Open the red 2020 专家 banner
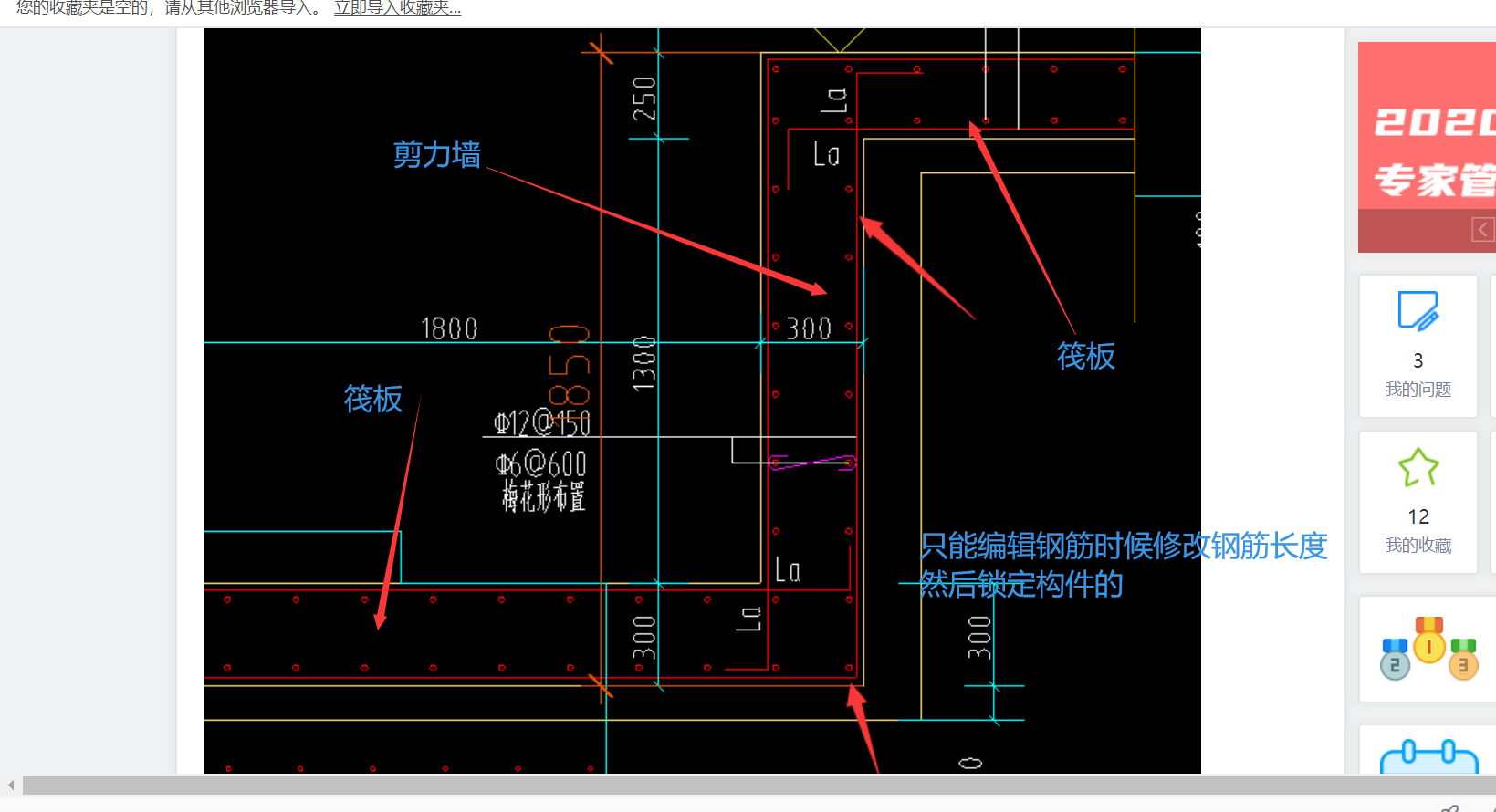Screen dimensions: 1496x812 click(x=1427, y=147)
